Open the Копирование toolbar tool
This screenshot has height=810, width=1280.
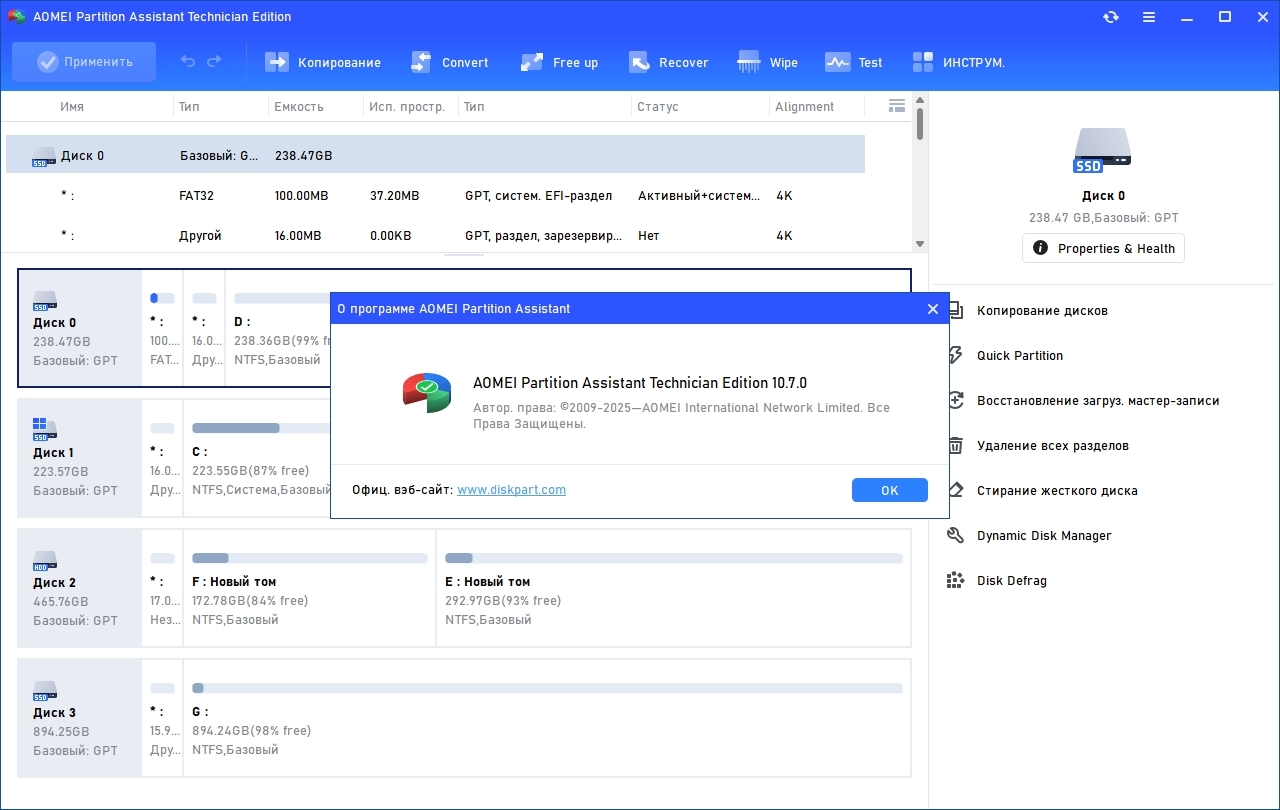(x=323, y=62)
